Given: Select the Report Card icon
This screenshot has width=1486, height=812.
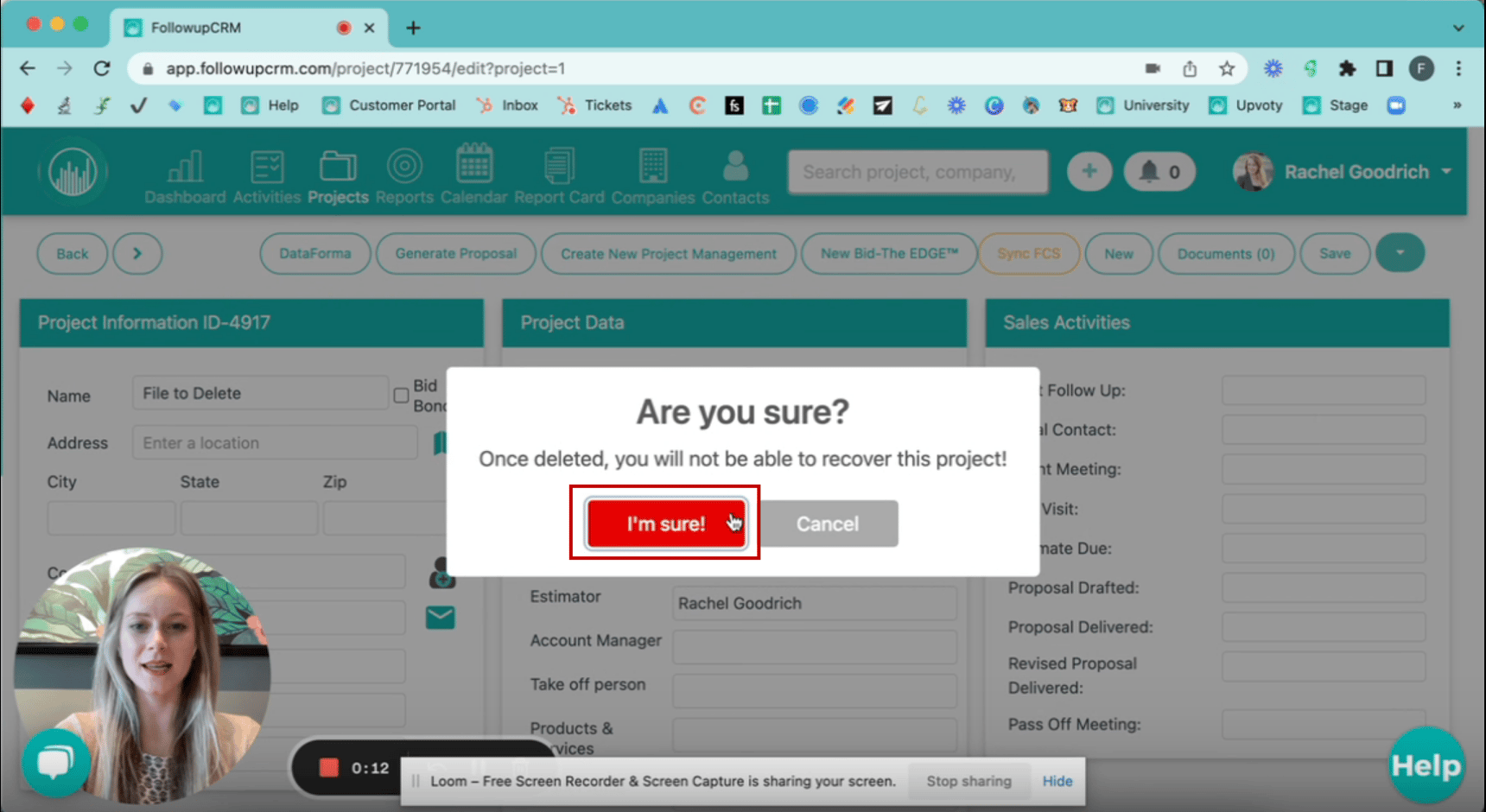Looking at the screenshot, I should tap(558, 164).
